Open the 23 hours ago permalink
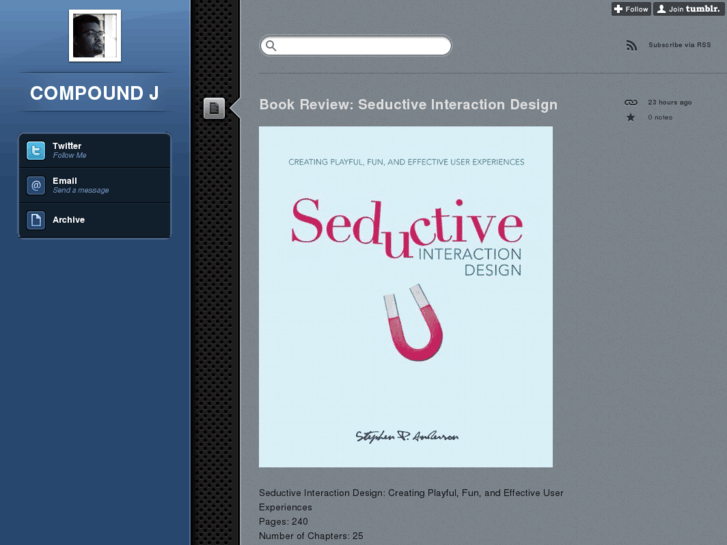 [670, 102]
